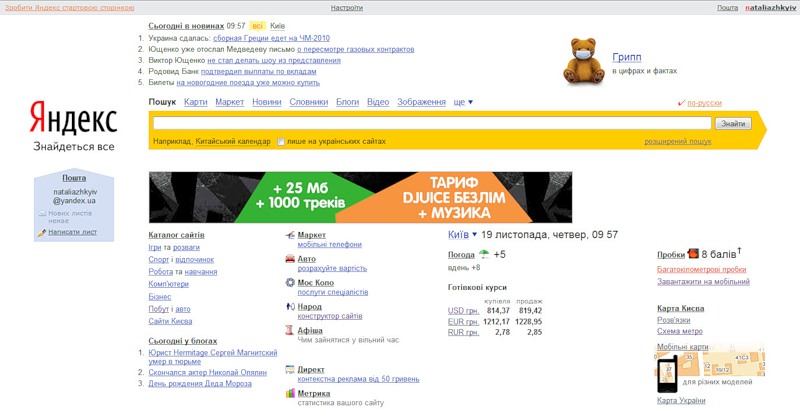Screen dimensions: 800x410
Task: Toggle the 'всі' news filter tab
Action: pos(258,25)
